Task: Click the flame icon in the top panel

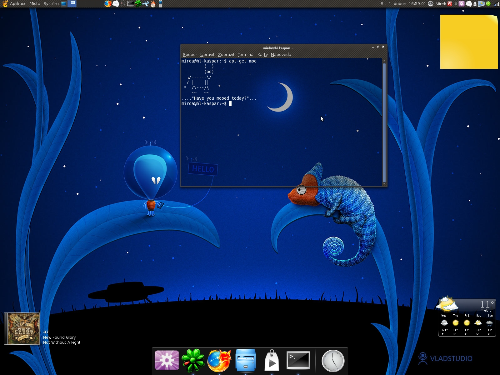Action: pyautogui.click(x=153, y=4)
